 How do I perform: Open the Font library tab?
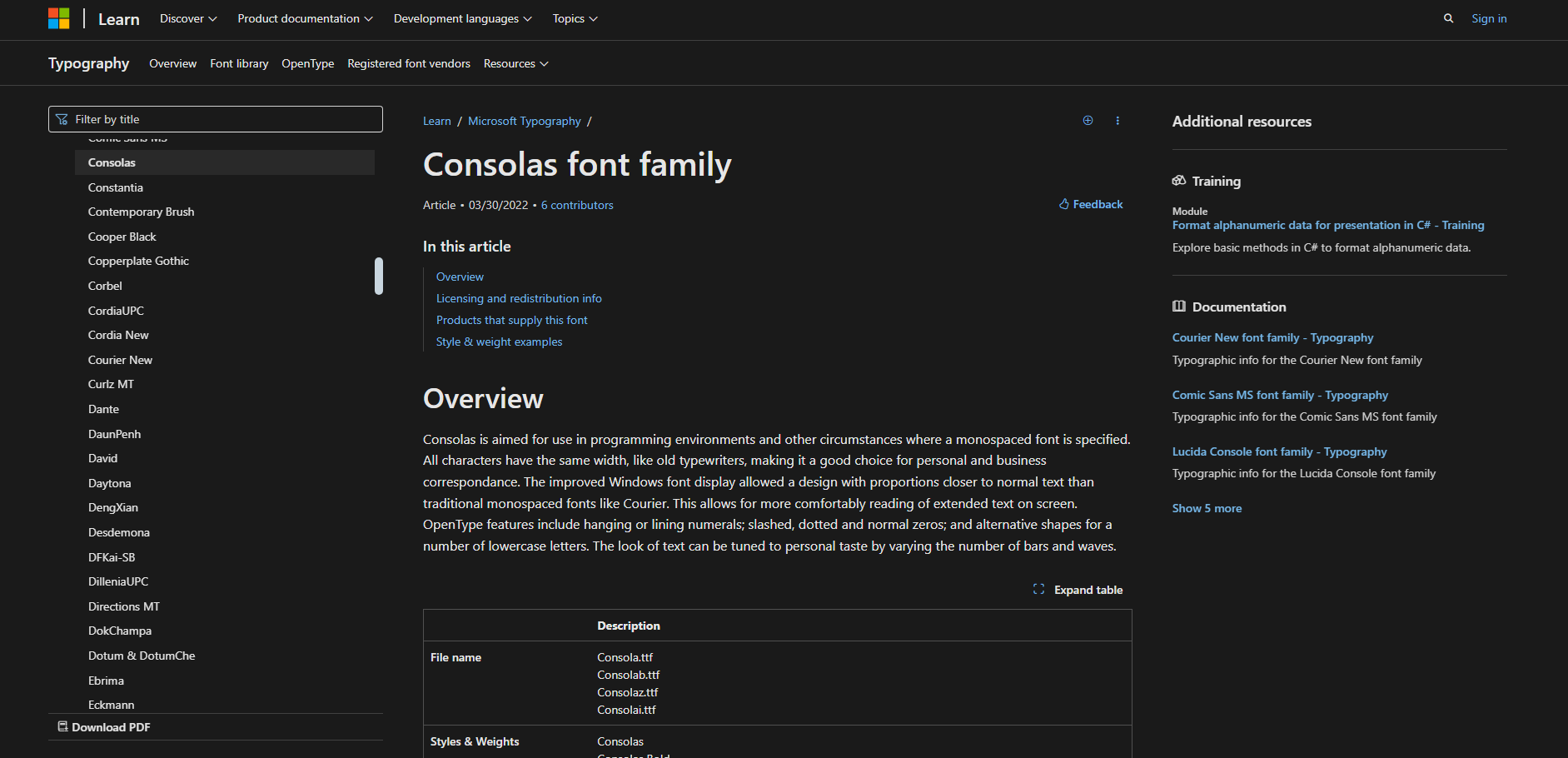coord(239,63)
